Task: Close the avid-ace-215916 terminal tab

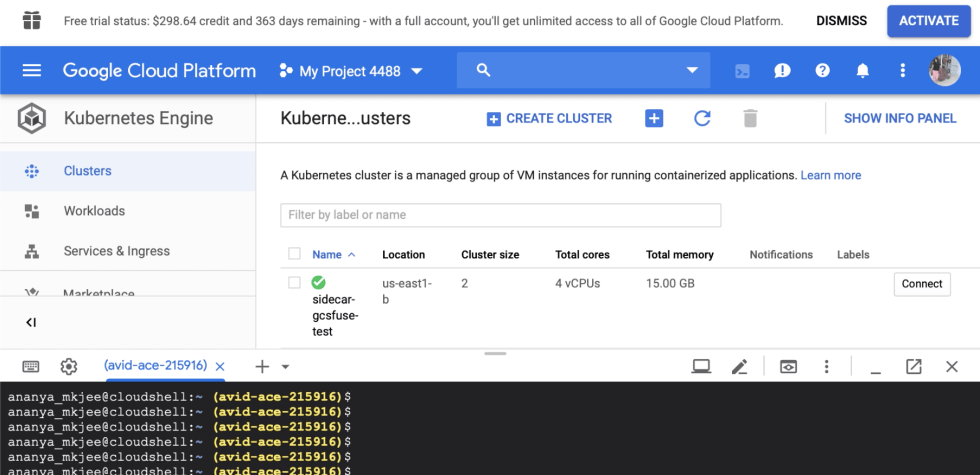Action: pos(220,367)
